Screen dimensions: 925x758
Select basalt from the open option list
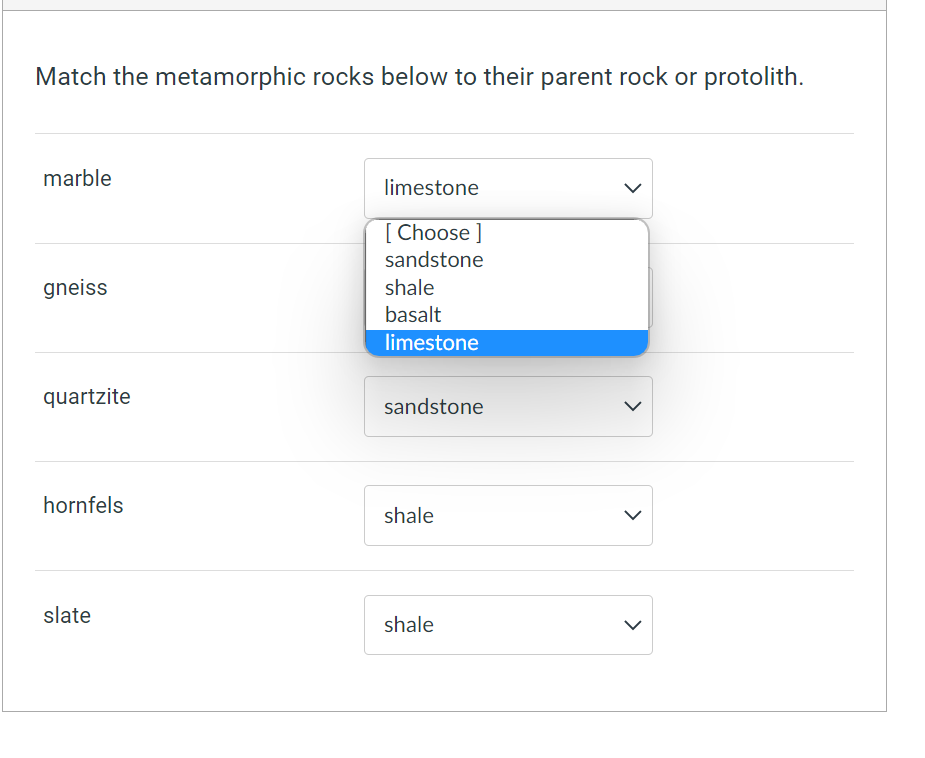(x=413, y=314)
